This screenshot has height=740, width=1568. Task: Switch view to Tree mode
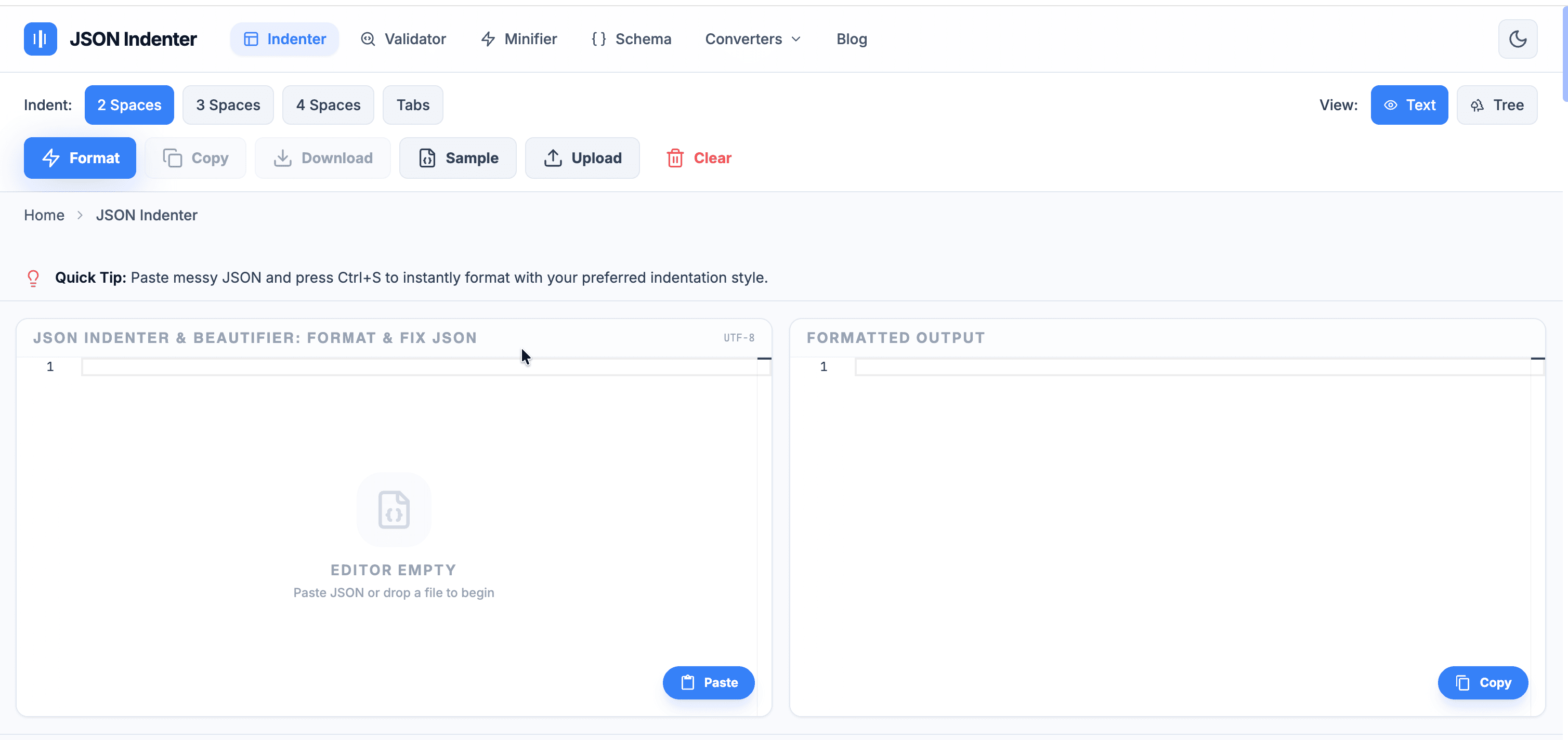click(x=1497, y=104)
